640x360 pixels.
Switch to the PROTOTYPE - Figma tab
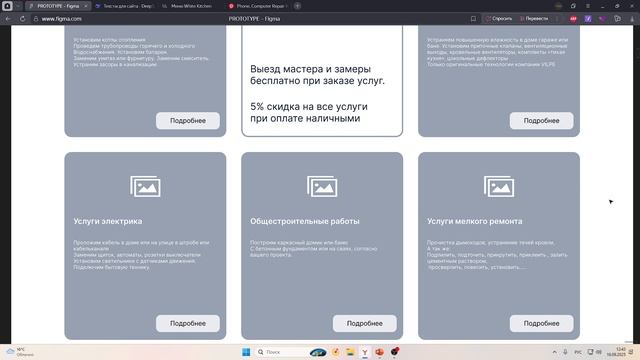coord(58,6)
